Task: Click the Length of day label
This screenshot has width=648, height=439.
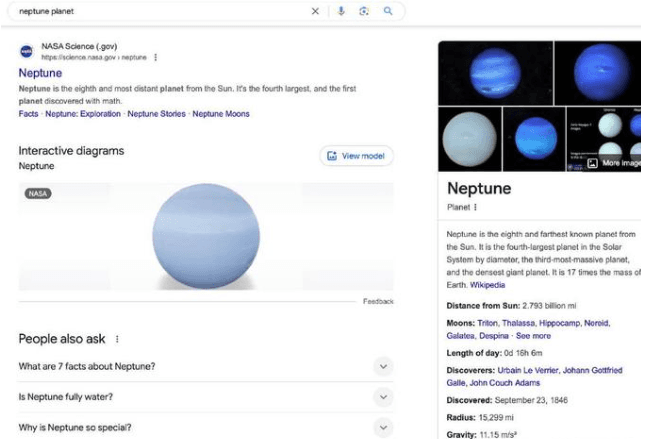Action: 474,353
